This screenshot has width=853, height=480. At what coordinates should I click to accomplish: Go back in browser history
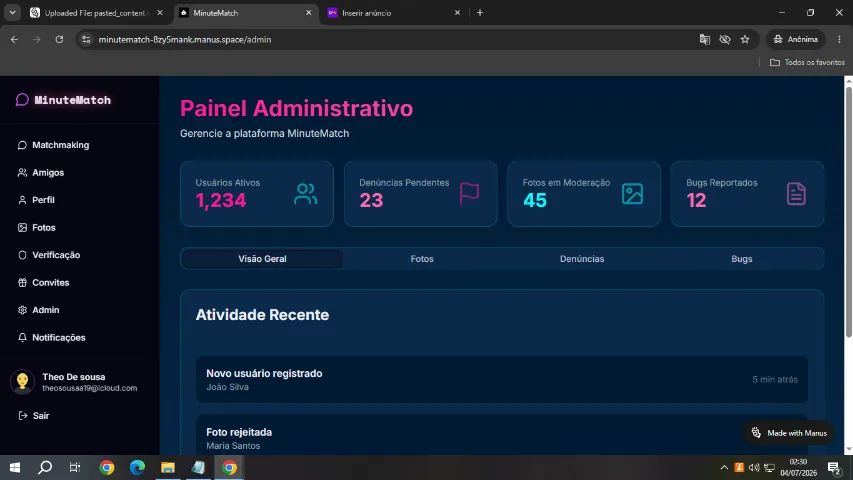point(14,40)
